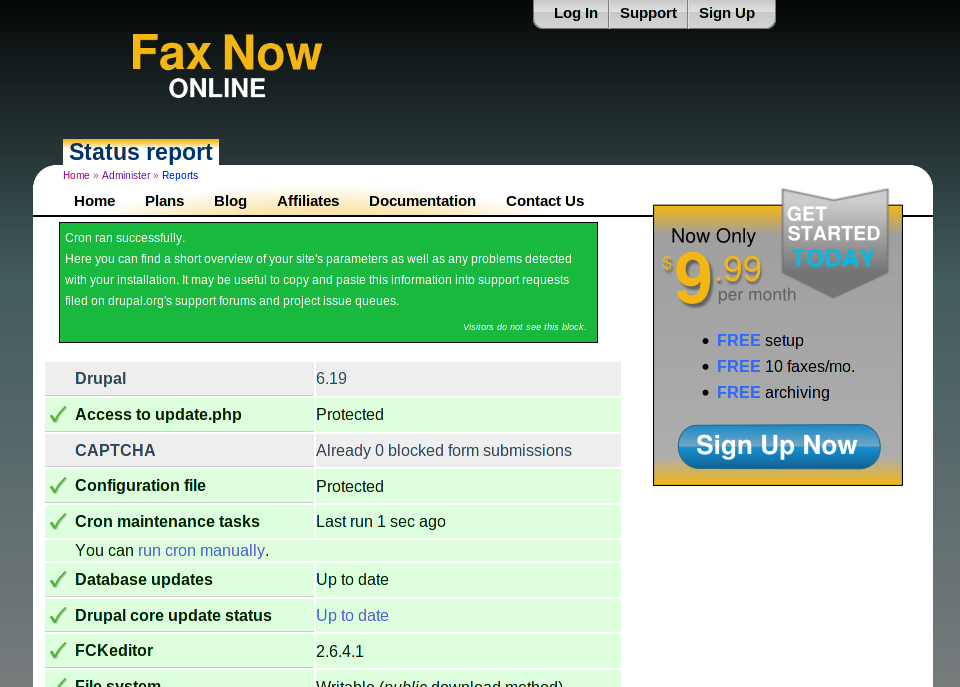Click checkmark icon beside Drupal core update status

(x=58, y=615)
